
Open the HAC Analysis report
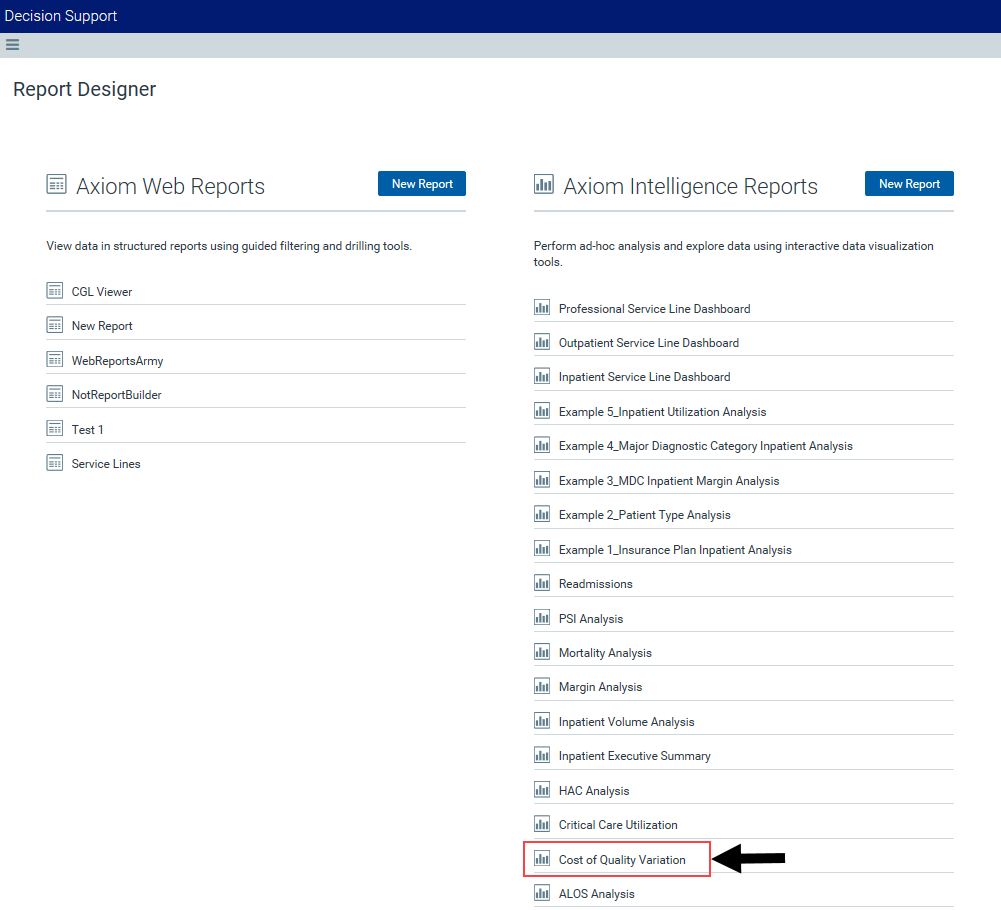(x=594, y=791)
